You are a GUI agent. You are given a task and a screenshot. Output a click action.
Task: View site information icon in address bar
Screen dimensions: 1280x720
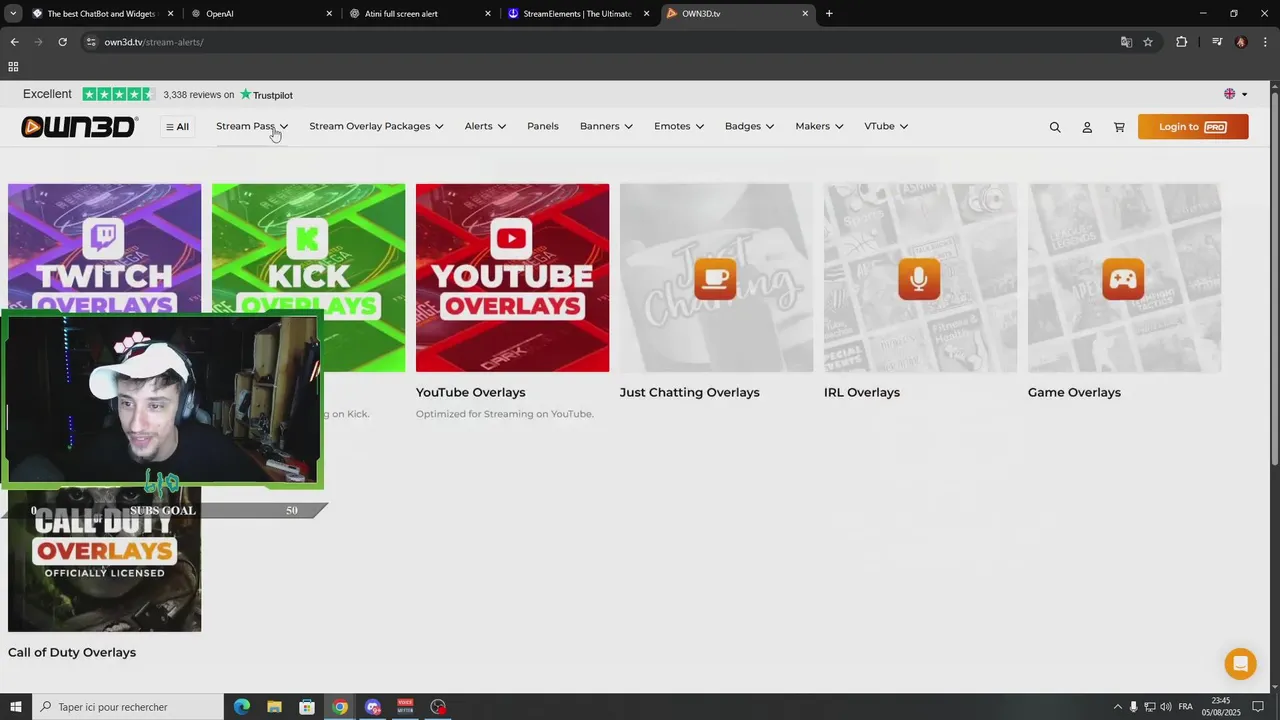tap(91, 42)
